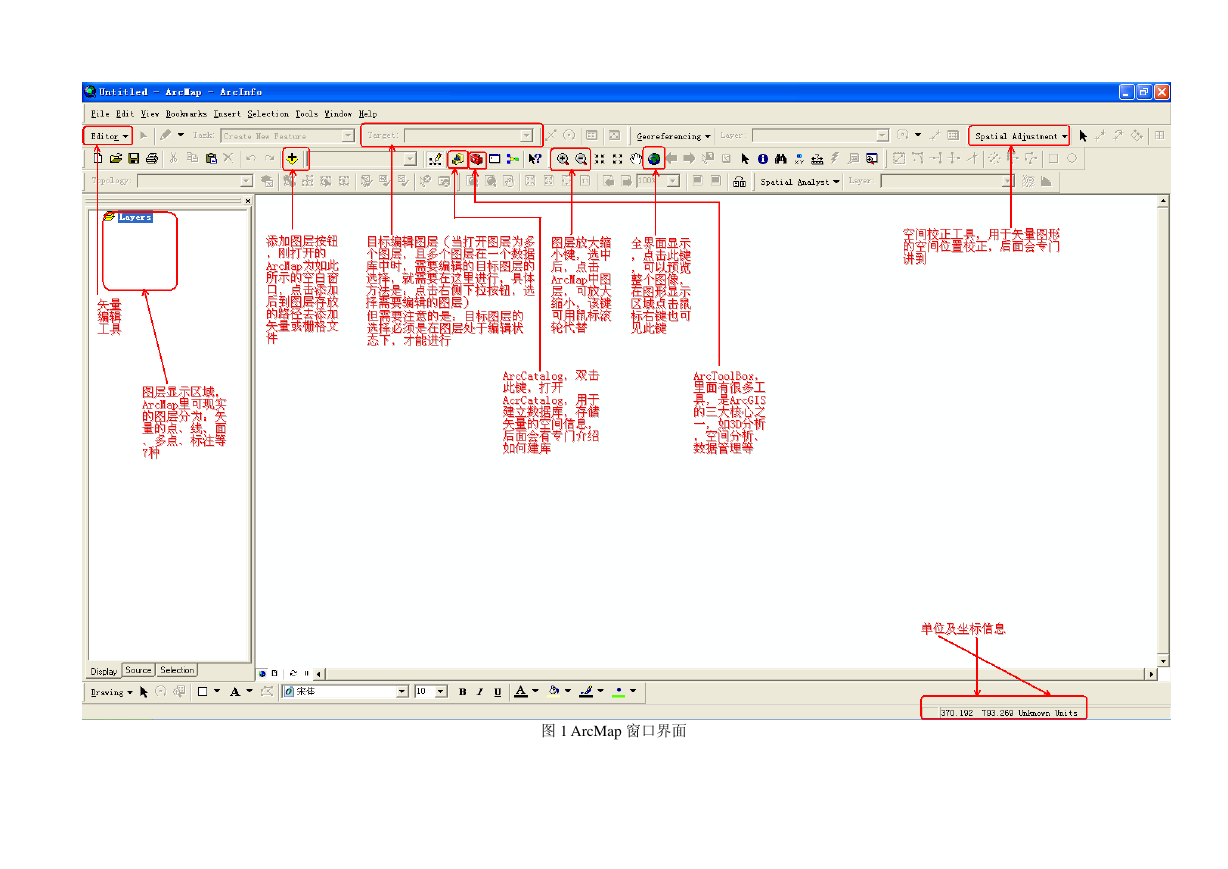Click the Select Elements arrow on Drawing toolbar
This screenshot has width=1228, height=869.
tap(144, 691)
